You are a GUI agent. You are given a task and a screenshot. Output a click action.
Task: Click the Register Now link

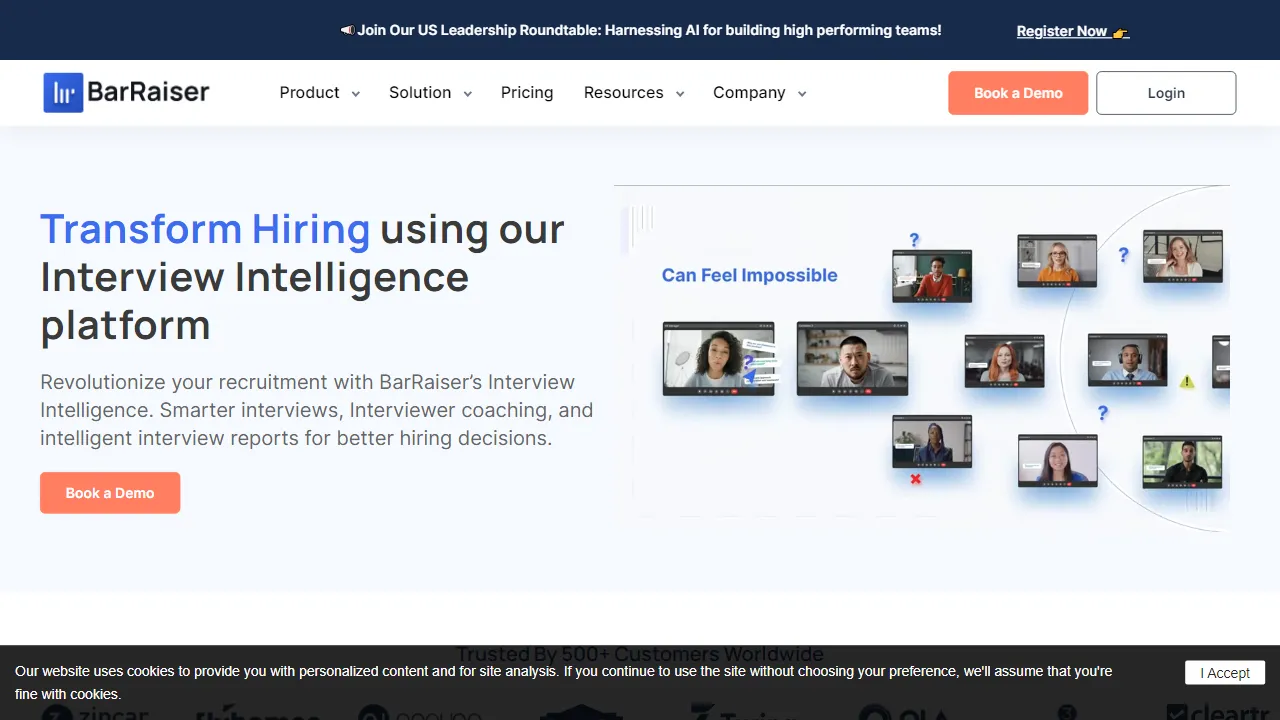coord(1062,31)
